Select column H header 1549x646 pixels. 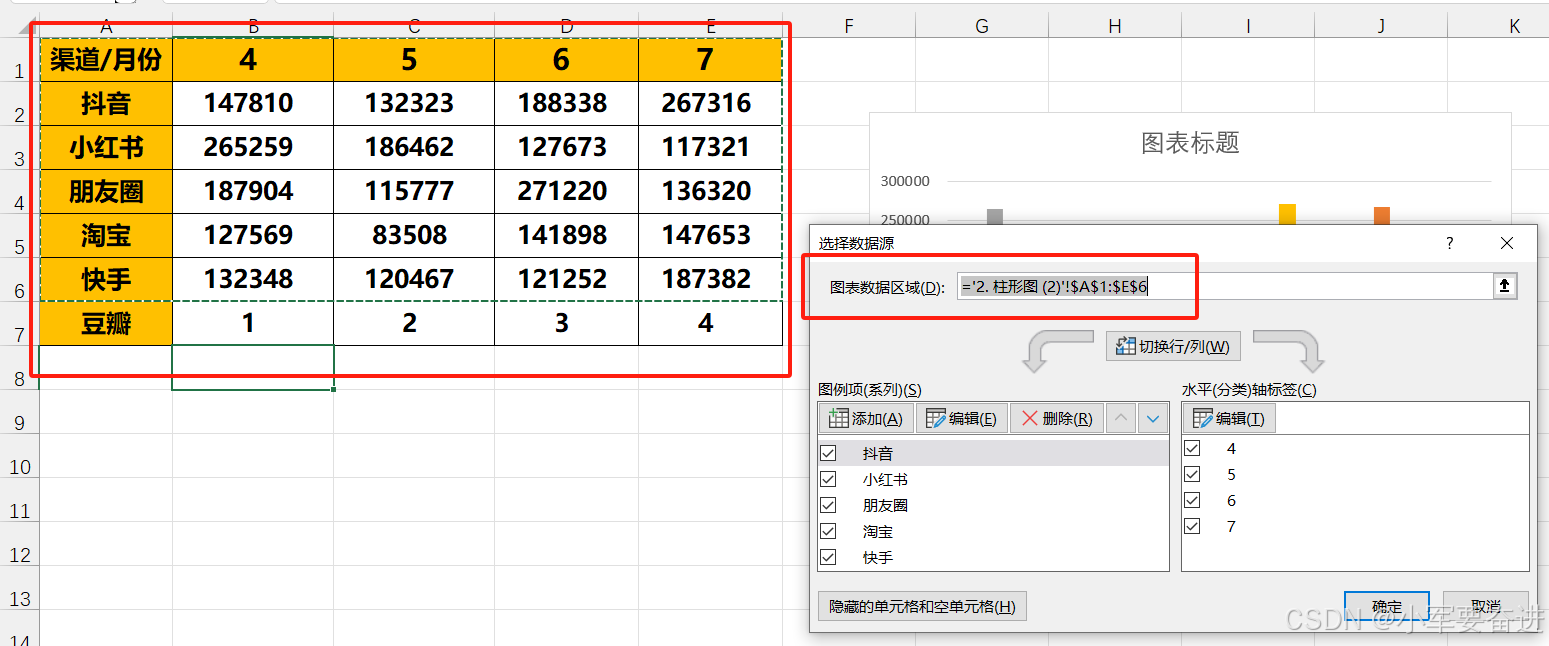click(x=1114, y=26)
